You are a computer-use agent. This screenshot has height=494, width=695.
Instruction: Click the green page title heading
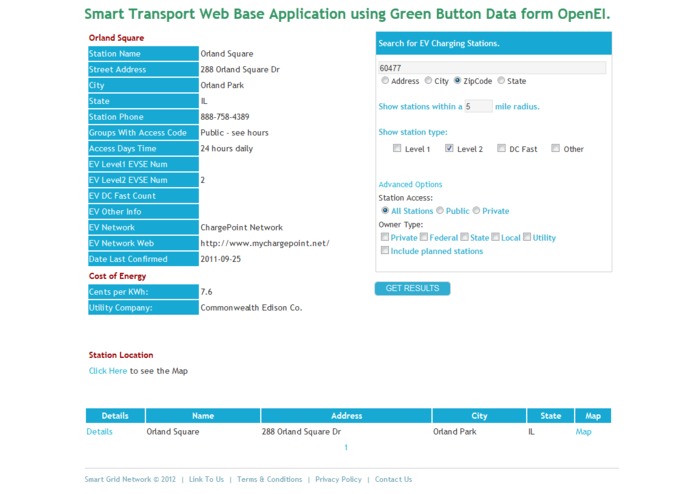pyautogui.click(x=347, y=14)
